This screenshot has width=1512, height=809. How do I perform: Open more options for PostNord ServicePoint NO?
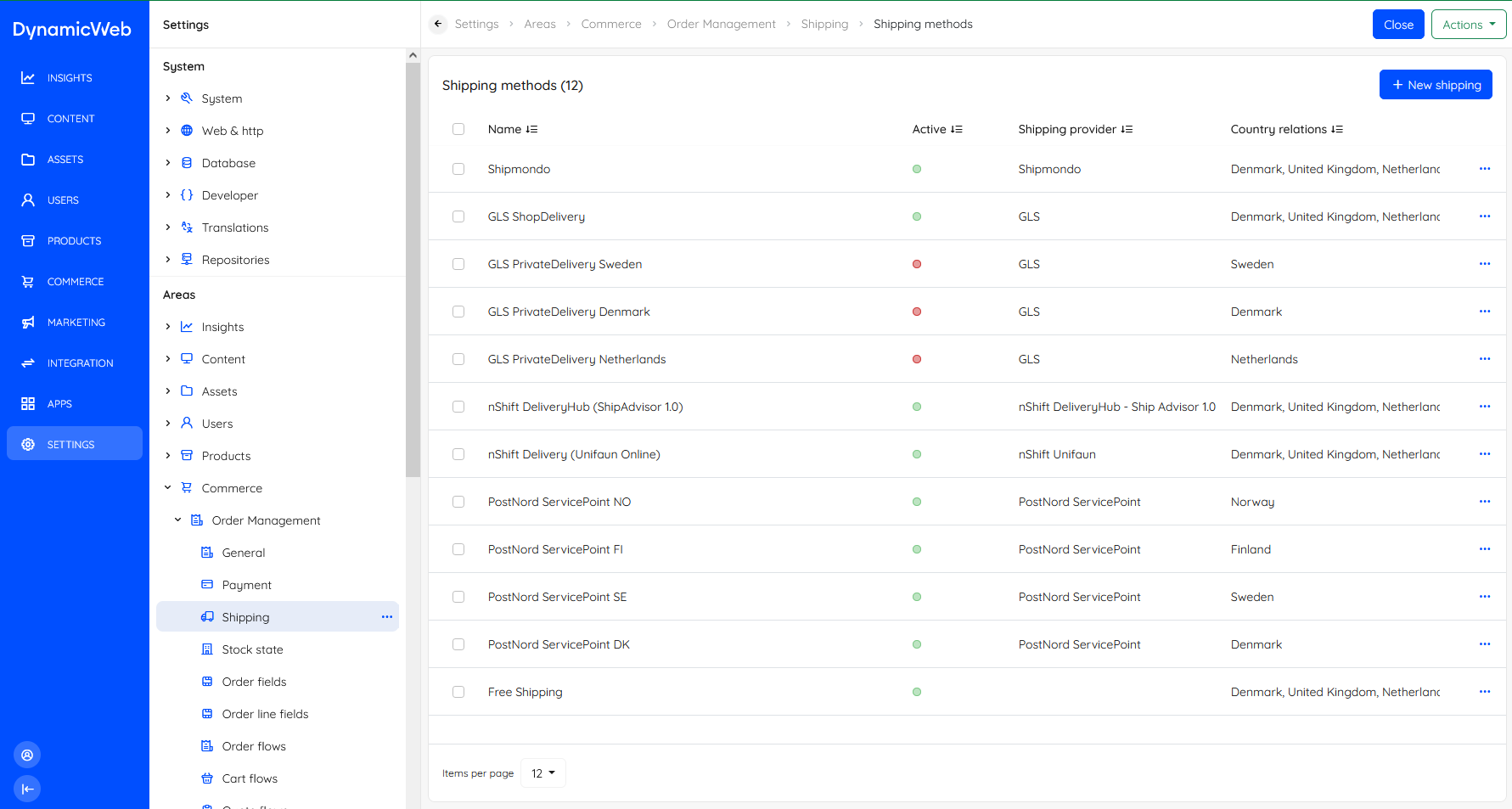pyautogui.click(x=1485, y=502)
